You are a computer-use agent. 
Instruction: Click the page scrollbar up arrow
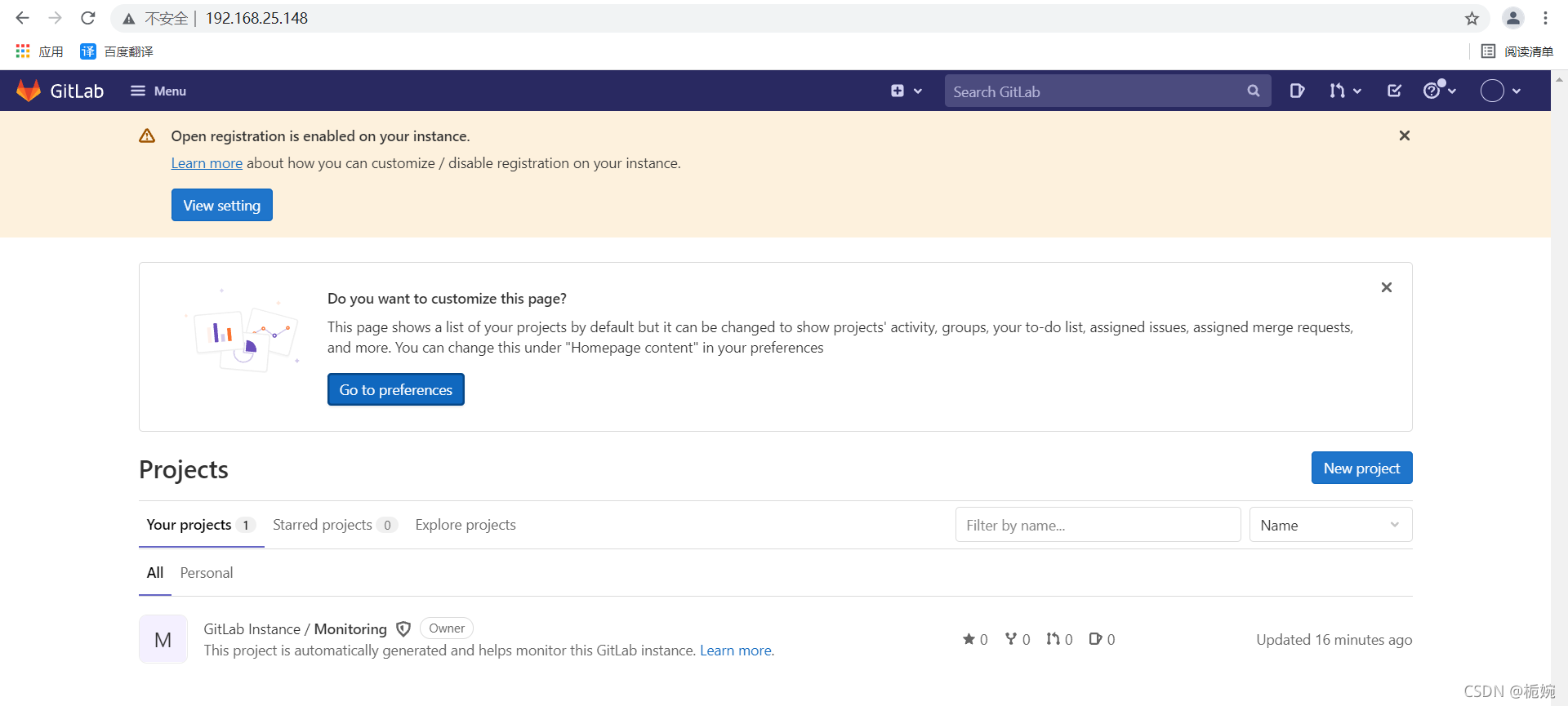coord(1559,79)
